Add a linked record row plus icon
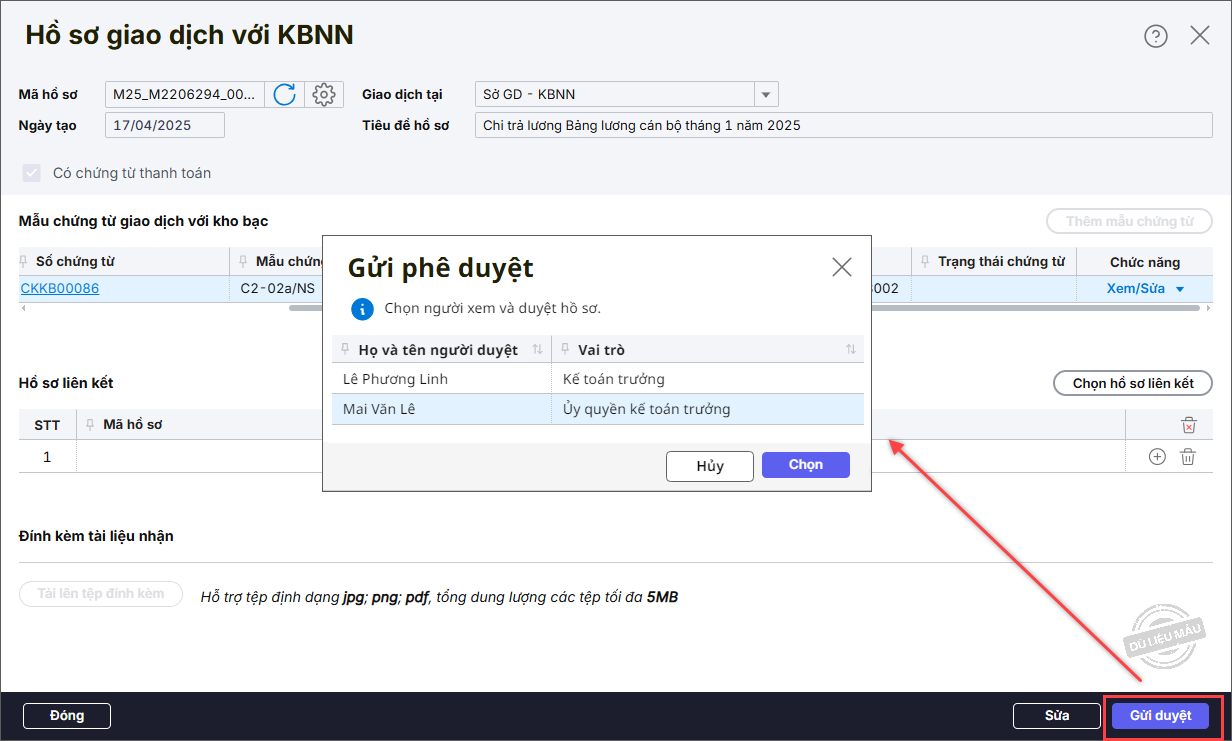The height and width of the screenshot is (741, 1232). [x=1157, y=457]
